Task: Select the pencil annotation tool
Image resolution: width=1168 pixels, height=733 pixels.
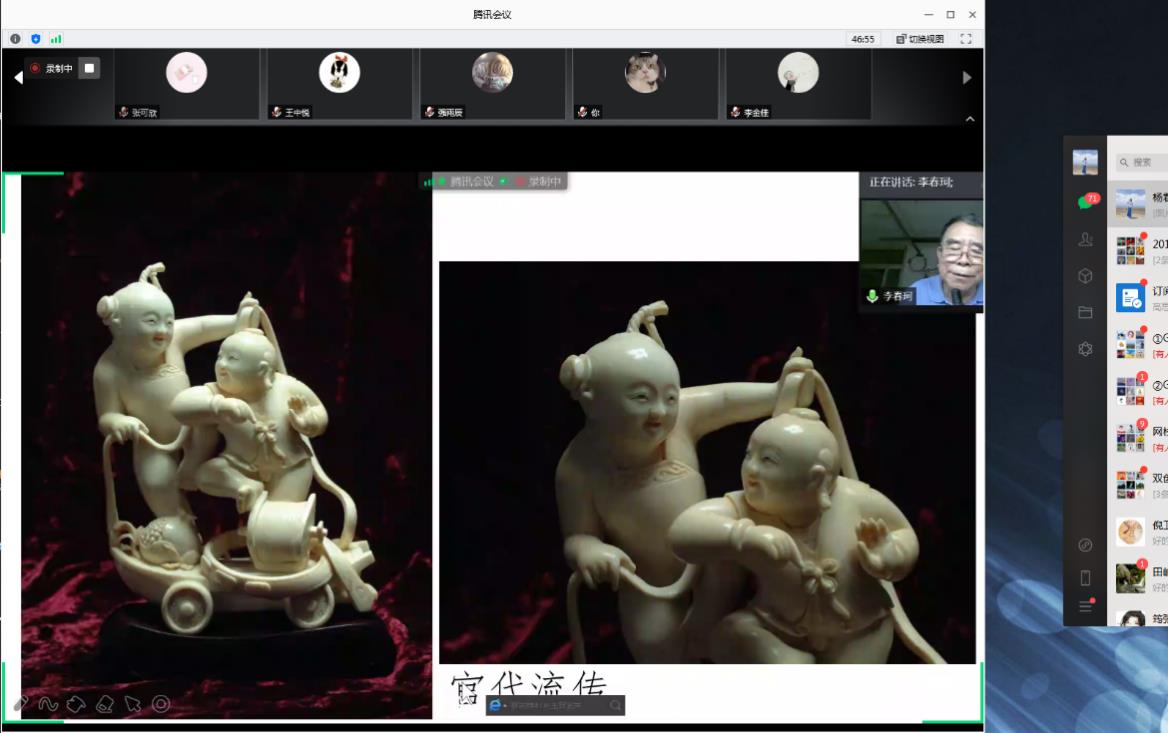Action: click(21, 704)
